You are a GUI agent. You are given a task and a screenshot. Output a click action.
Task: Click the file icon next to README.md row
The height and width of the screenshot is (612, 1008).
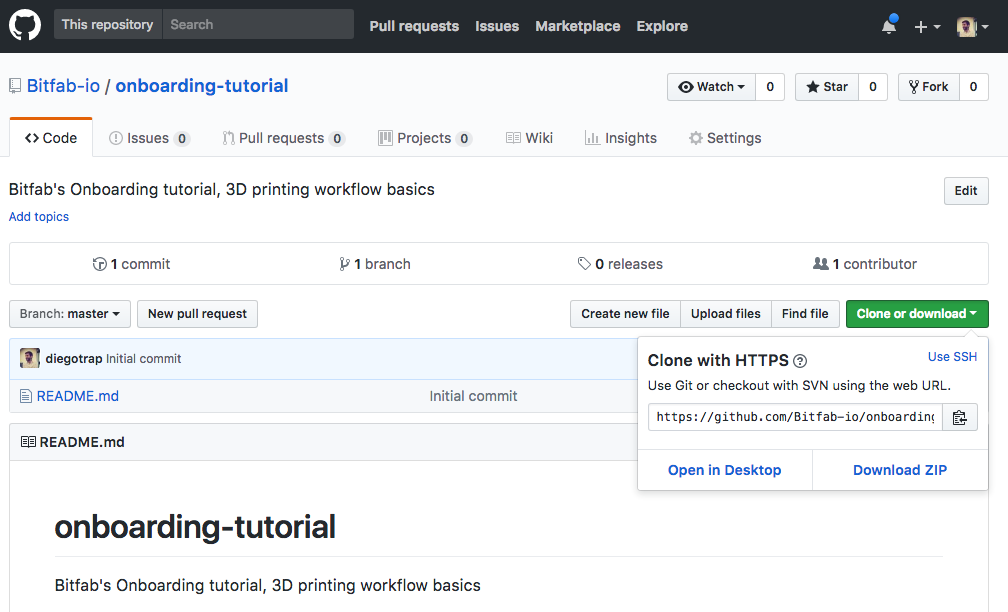pos(26,396)
